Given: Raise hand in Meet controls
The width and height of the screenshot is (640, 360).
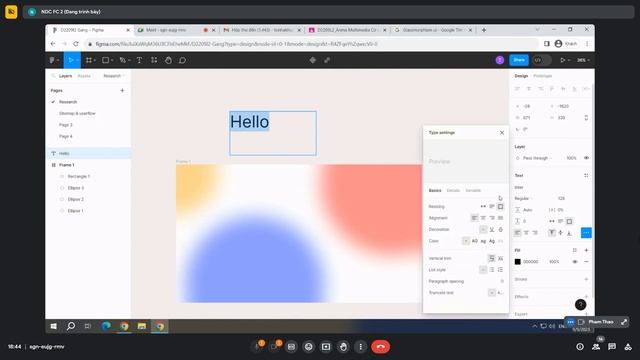Looking at the screenshot, I should (343, 347).
